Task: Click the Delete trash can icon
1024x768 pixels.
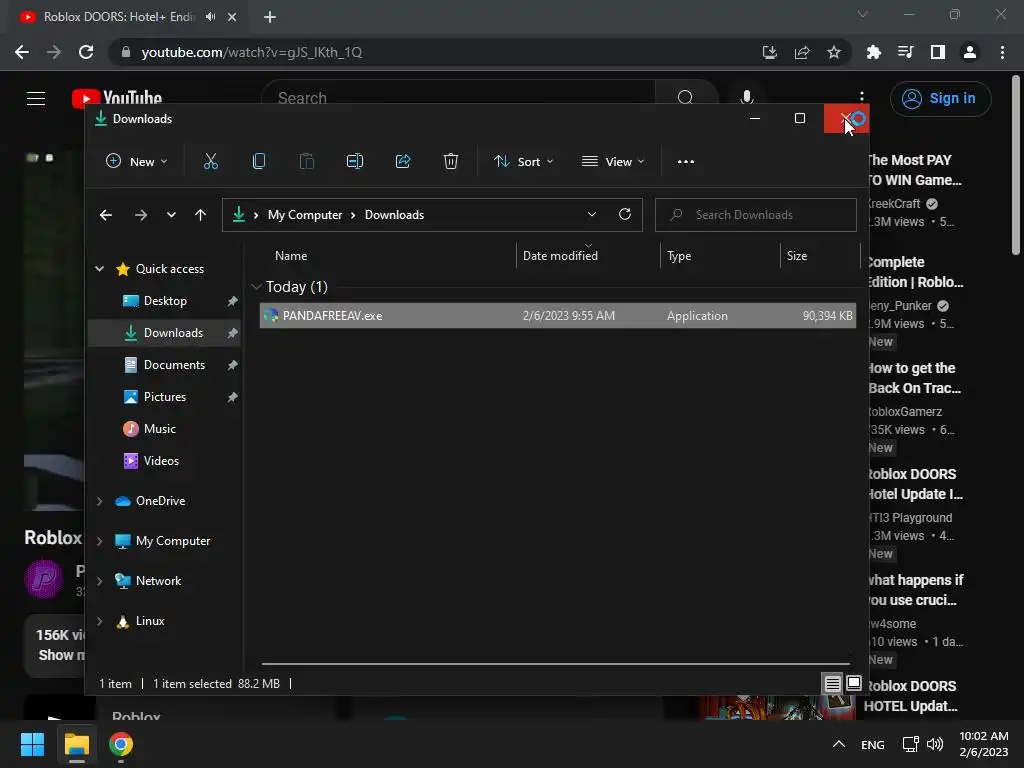Action: click(x=451, y=161)
